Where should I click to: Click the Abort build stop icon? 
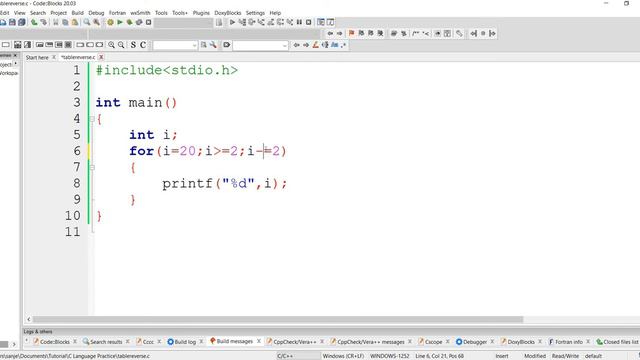coord(149,22)
